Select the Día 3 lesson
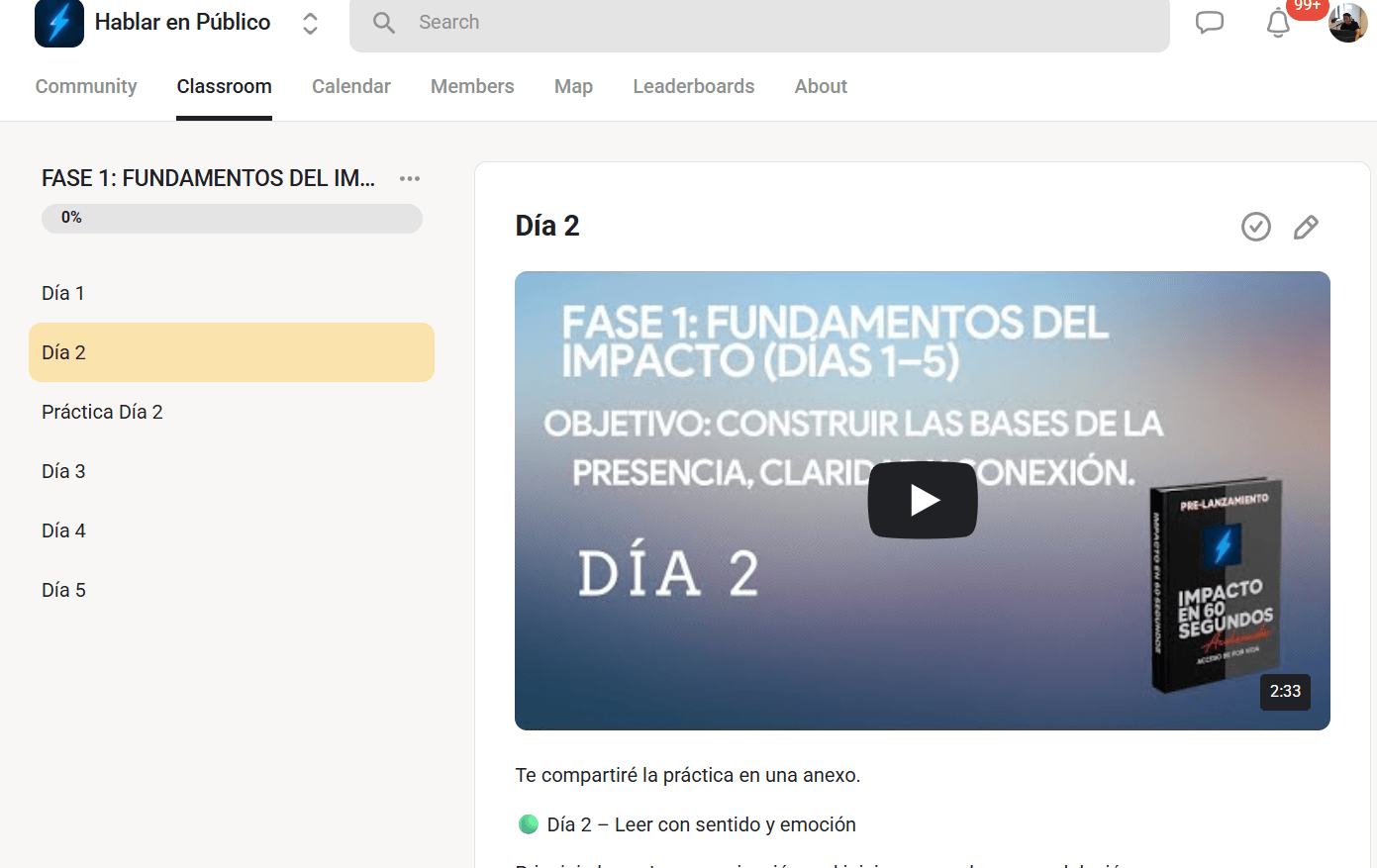1377x868 pixels. point(63,471)
